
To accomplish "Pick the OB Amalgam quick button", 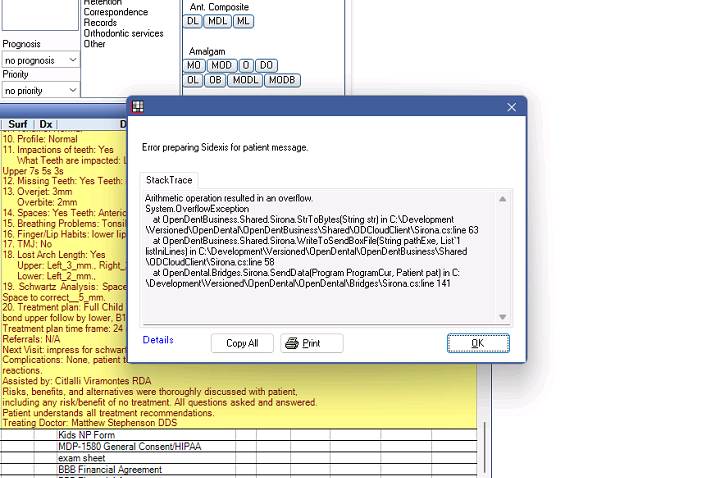I will click(215, 80).
